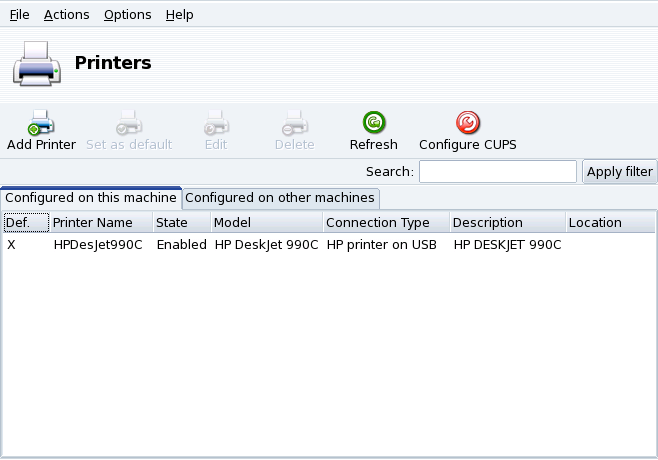Screen dimensions: 658x460
Task: Click the Set as default toolbar icon
Action: point(129,124)
